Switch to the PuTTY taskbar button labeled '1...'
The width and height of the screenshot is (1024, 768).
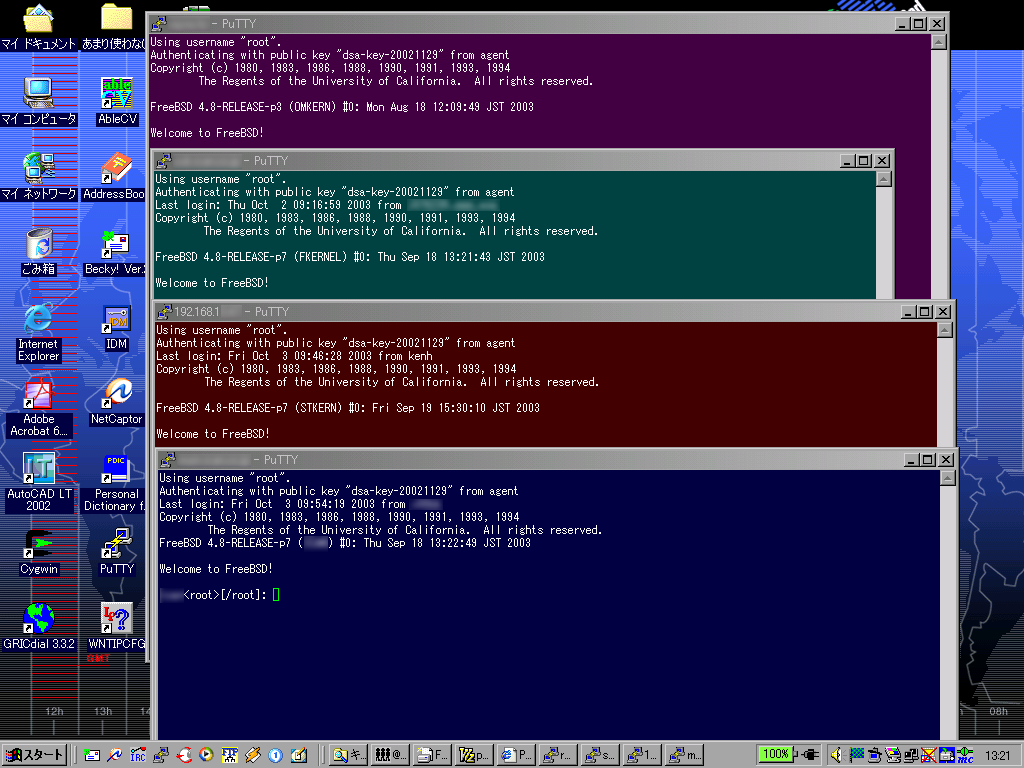[643, 755]
